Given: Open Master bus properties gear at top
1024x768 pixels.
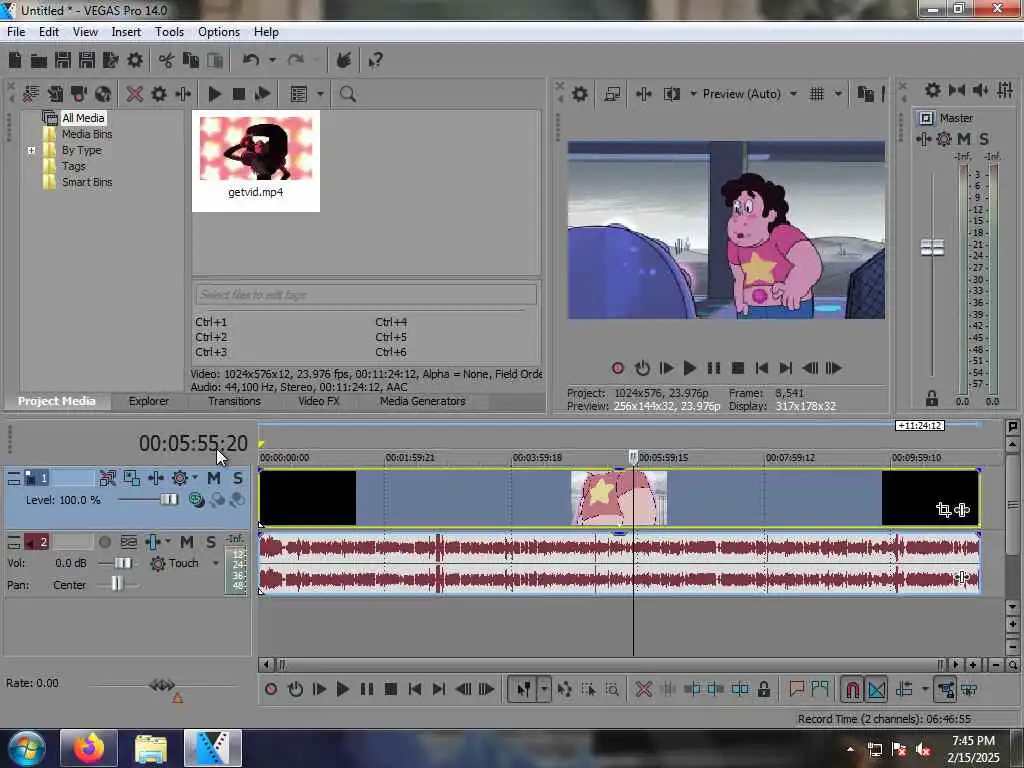Looking at the screenshot, I should (x=933, y=90).
